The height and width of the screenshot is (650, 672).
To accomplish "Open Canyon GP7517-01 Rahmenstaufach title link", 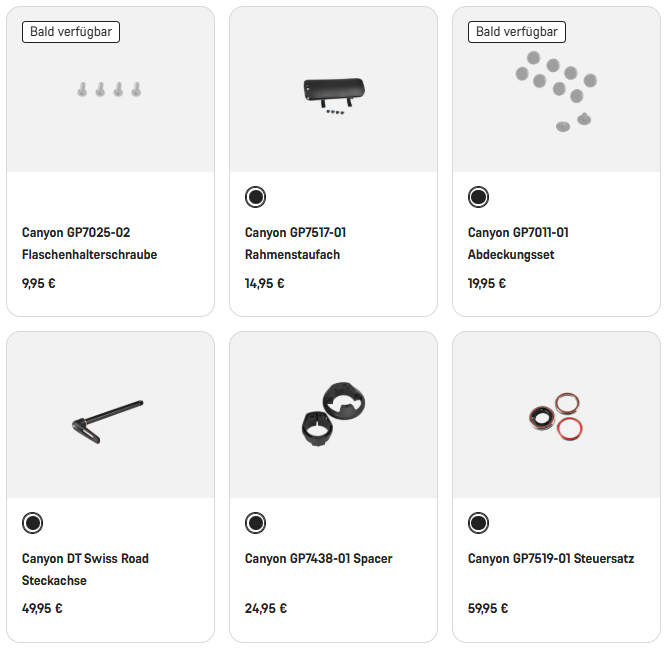I will (x=295, y=243).
